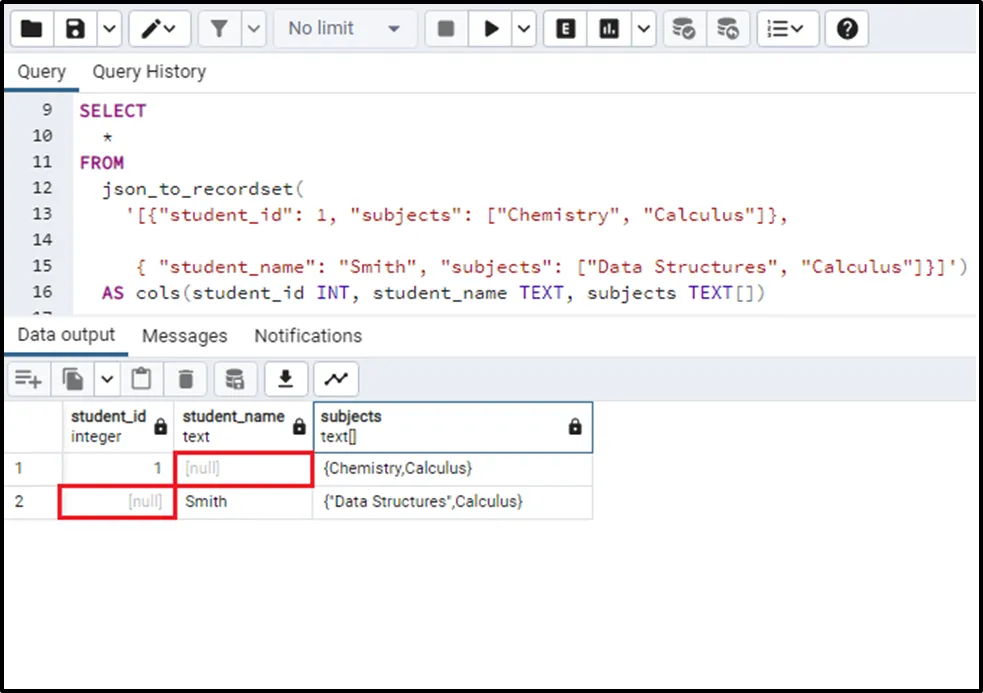Switch to the Messages tab
Viewport: 983px width, 693px height.
pyautogui.click(x=184, y=336)
